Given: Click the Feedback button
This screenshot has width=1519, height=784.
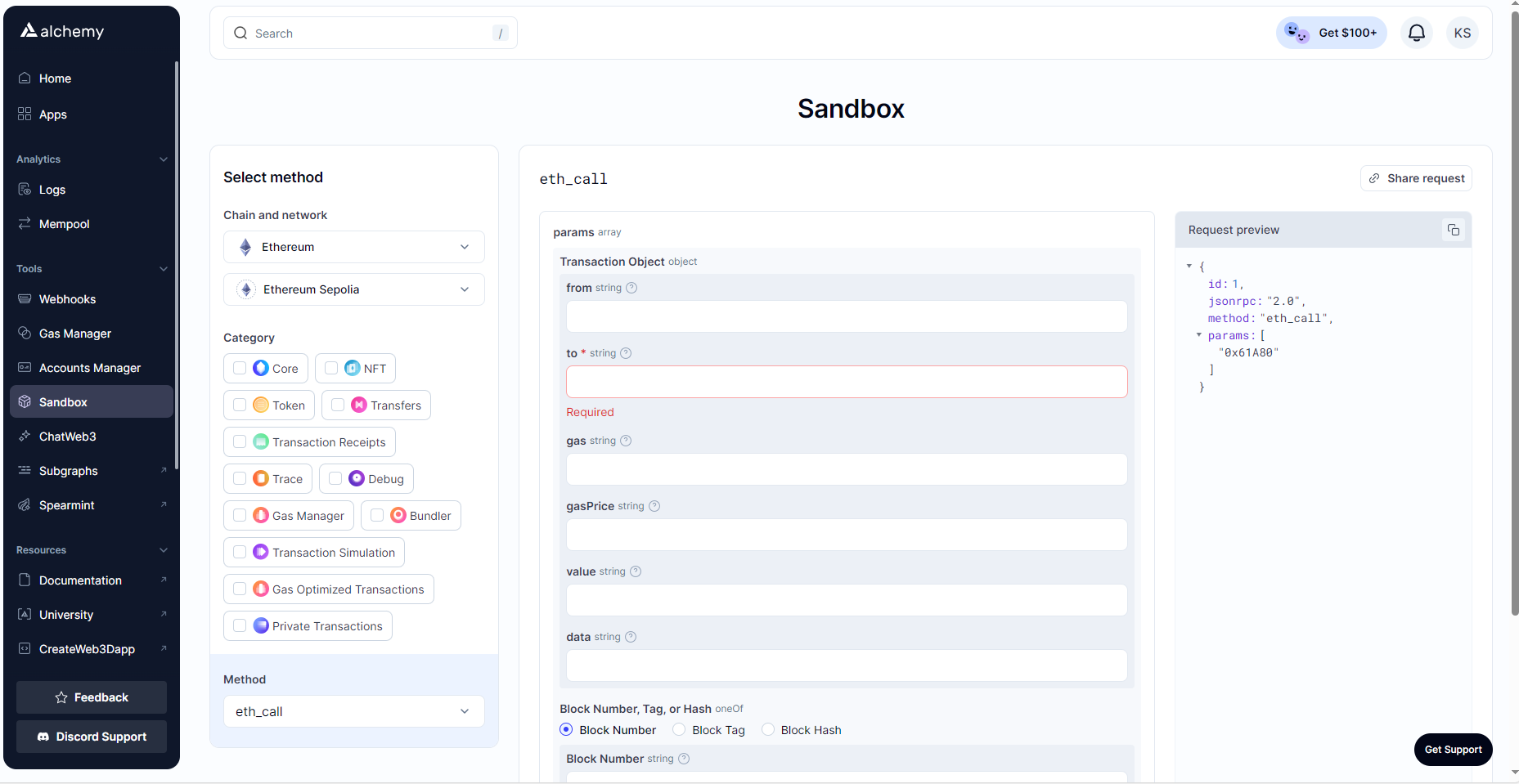Looking at the screenshot, I should [92, 697].
